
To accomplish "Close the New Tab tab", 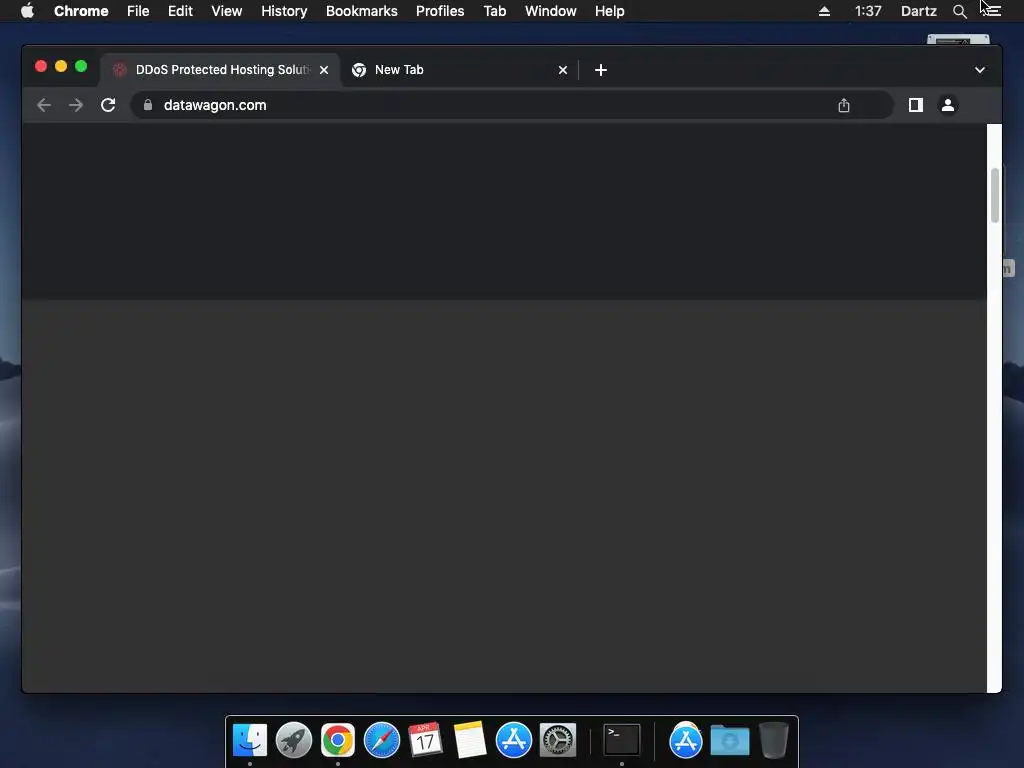I will [x=563, y=70].
